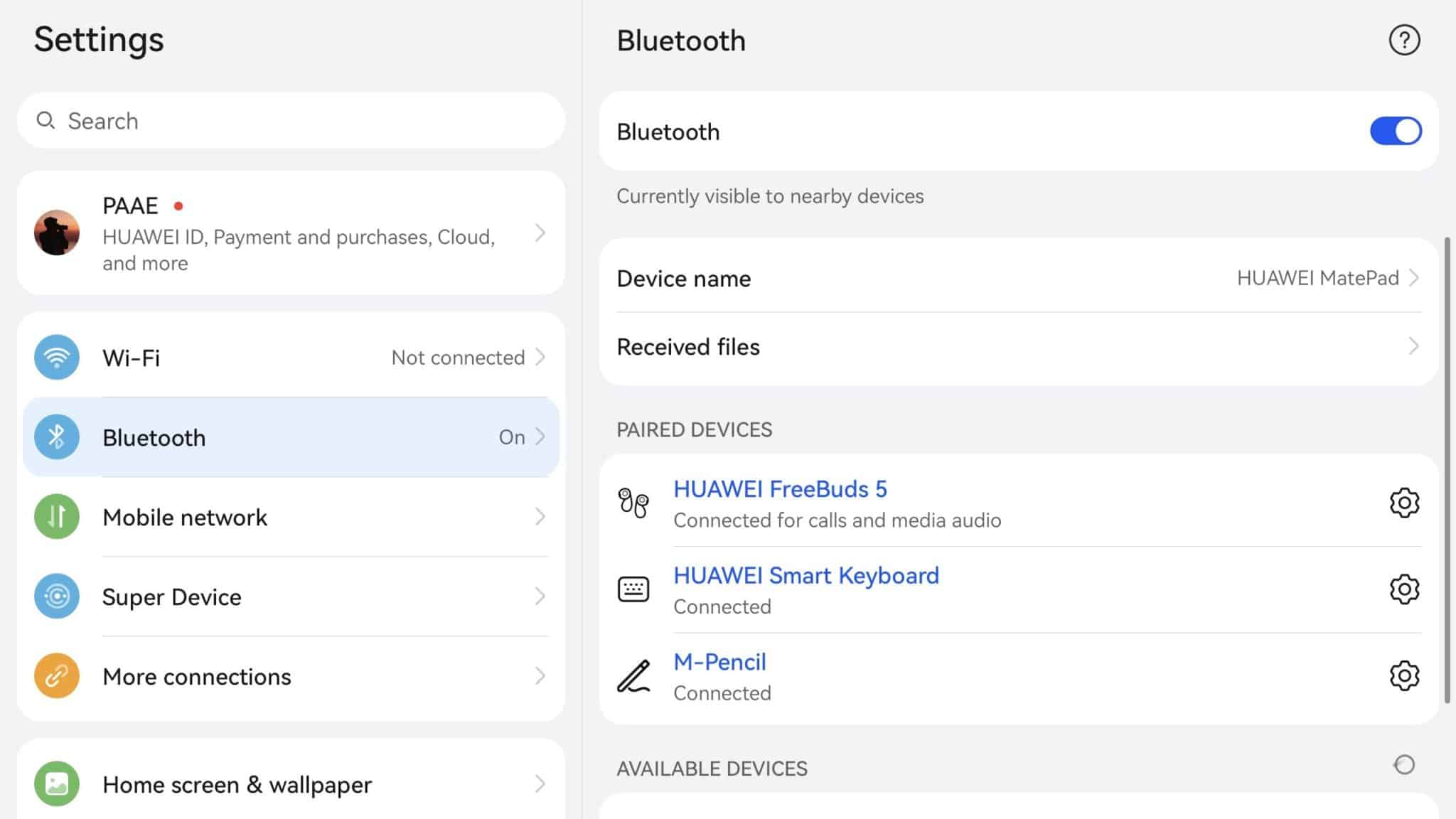Turn off the Bluetooth toggle switch
The height and width of the screenshot is (819, 1456).
pos(1396,132)
